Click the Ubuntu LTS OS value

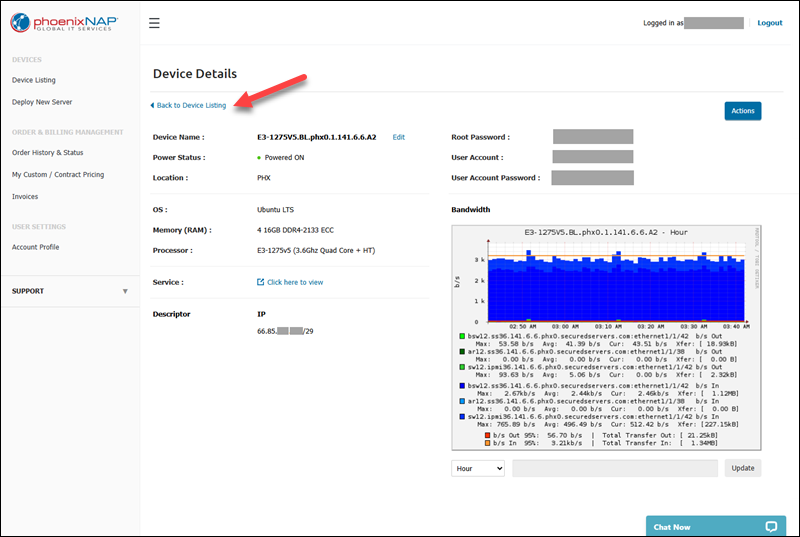coord(276,210)
